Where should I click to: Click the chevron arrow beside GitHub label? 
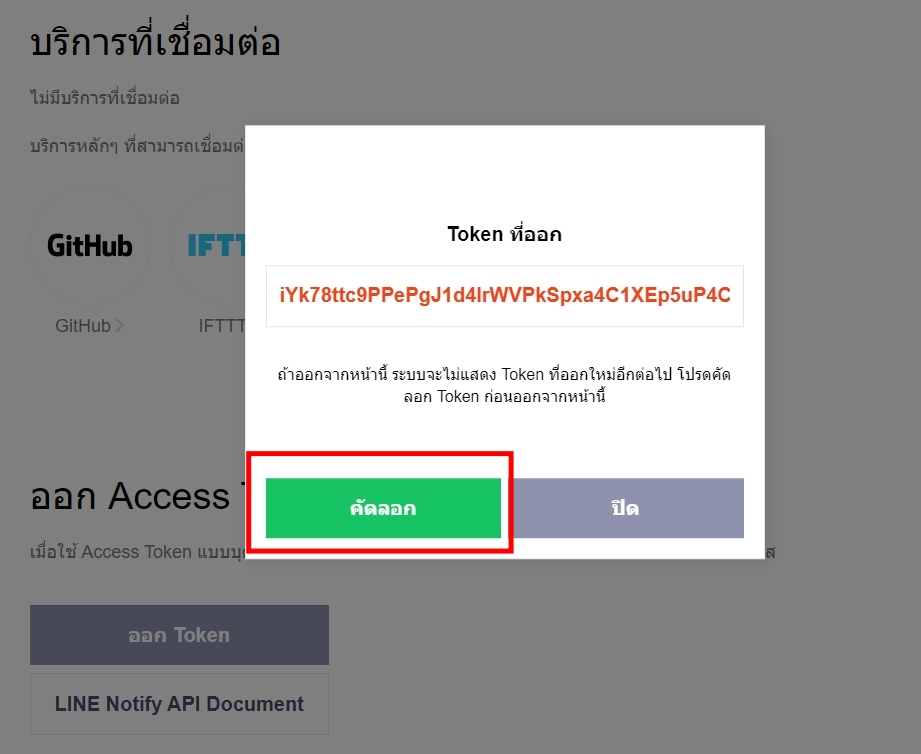tap(119, 326)
